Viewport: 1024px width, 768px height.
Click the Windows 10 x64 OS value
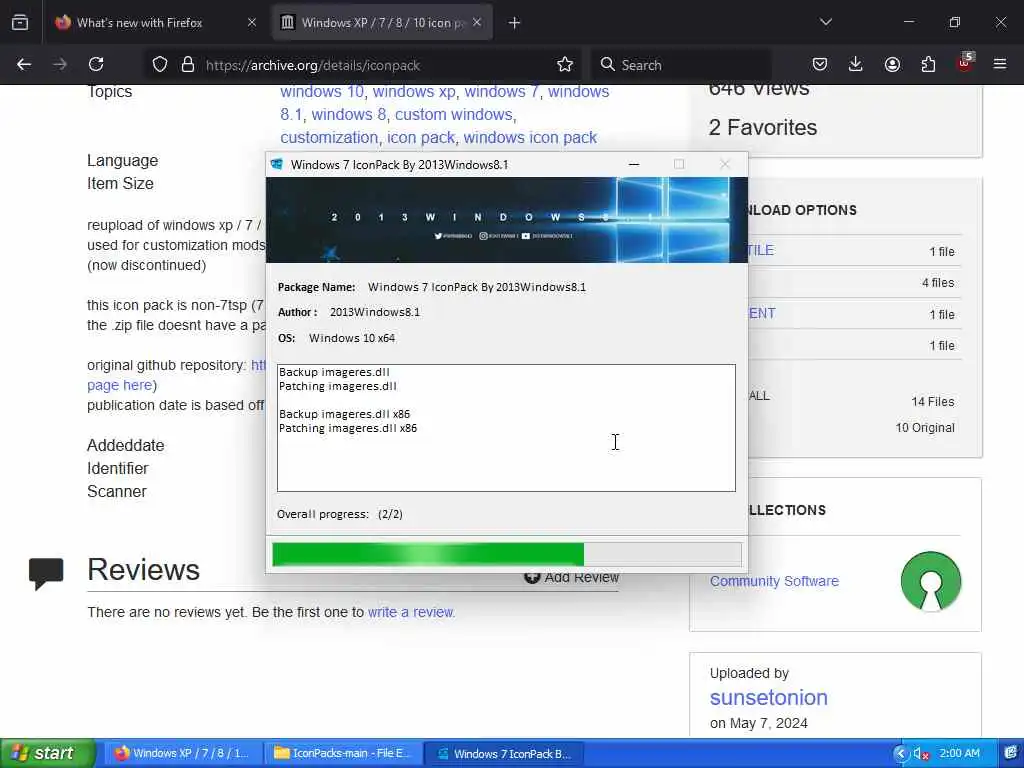tap(352, 338)
